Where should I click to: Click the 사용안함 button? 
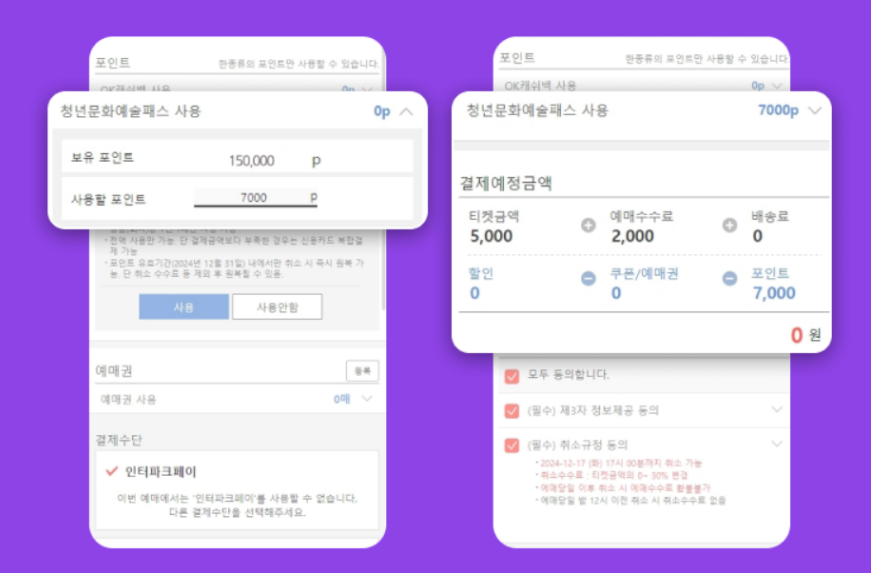[277, 306]
